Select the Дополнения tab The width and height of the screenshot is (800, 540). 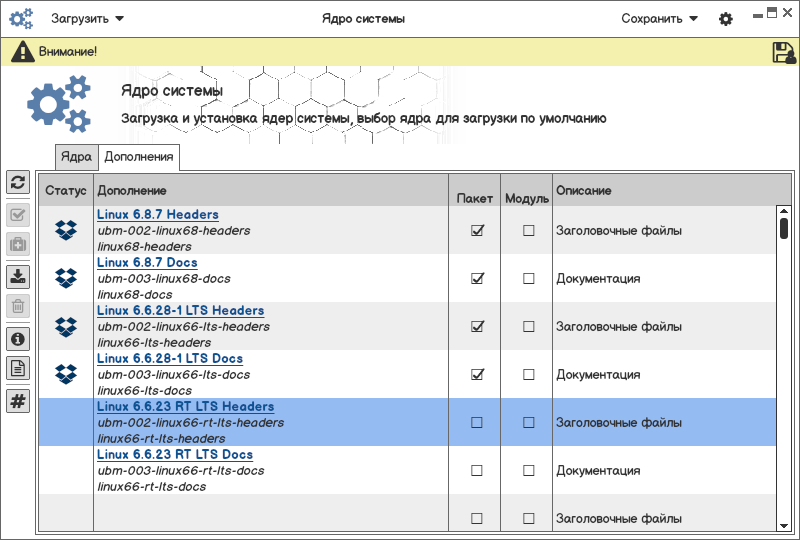(x=139, y=157)
